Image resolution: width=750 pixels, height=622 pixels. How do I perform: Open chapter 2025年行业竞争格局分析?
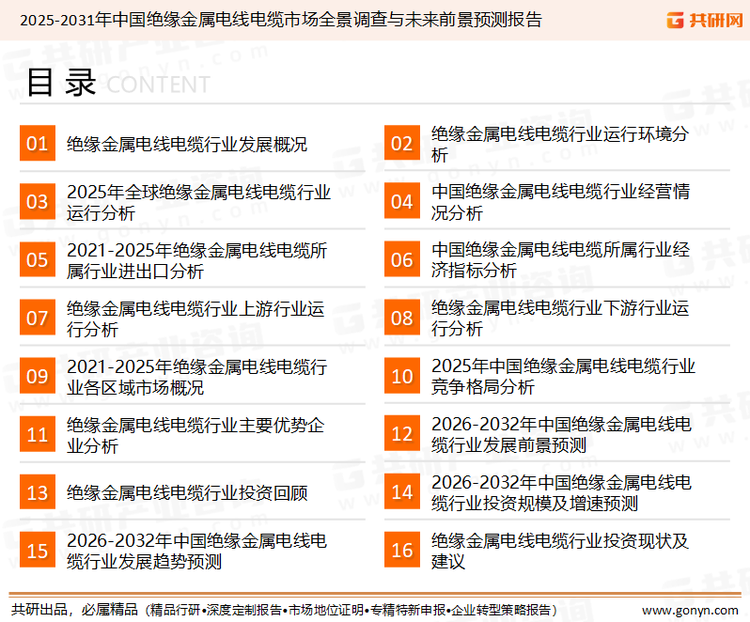coord(563,377)
